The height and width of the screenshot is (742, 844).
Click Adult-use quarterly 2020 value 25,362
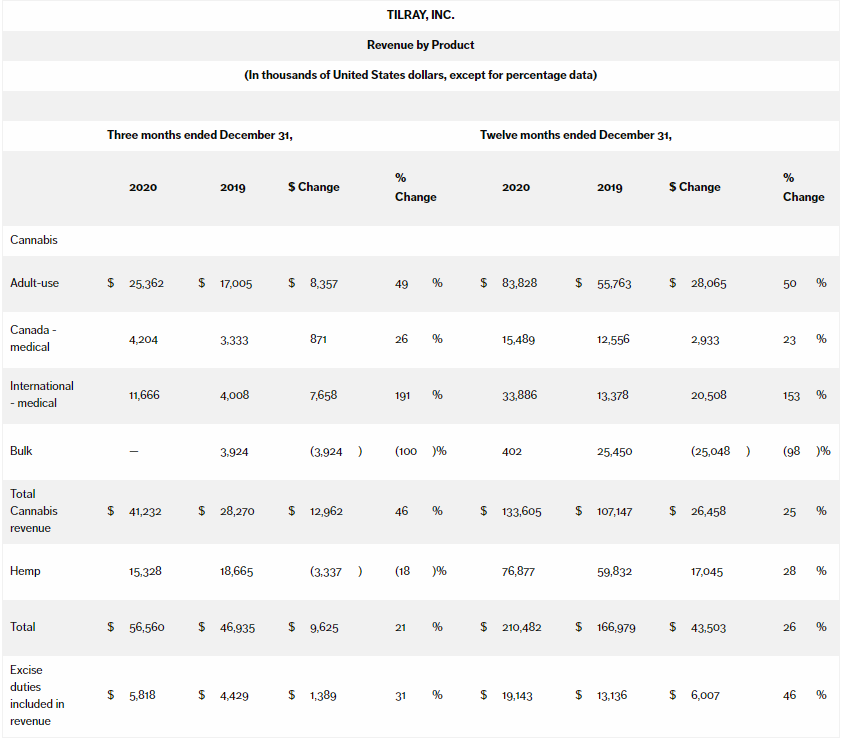(146, 284)
